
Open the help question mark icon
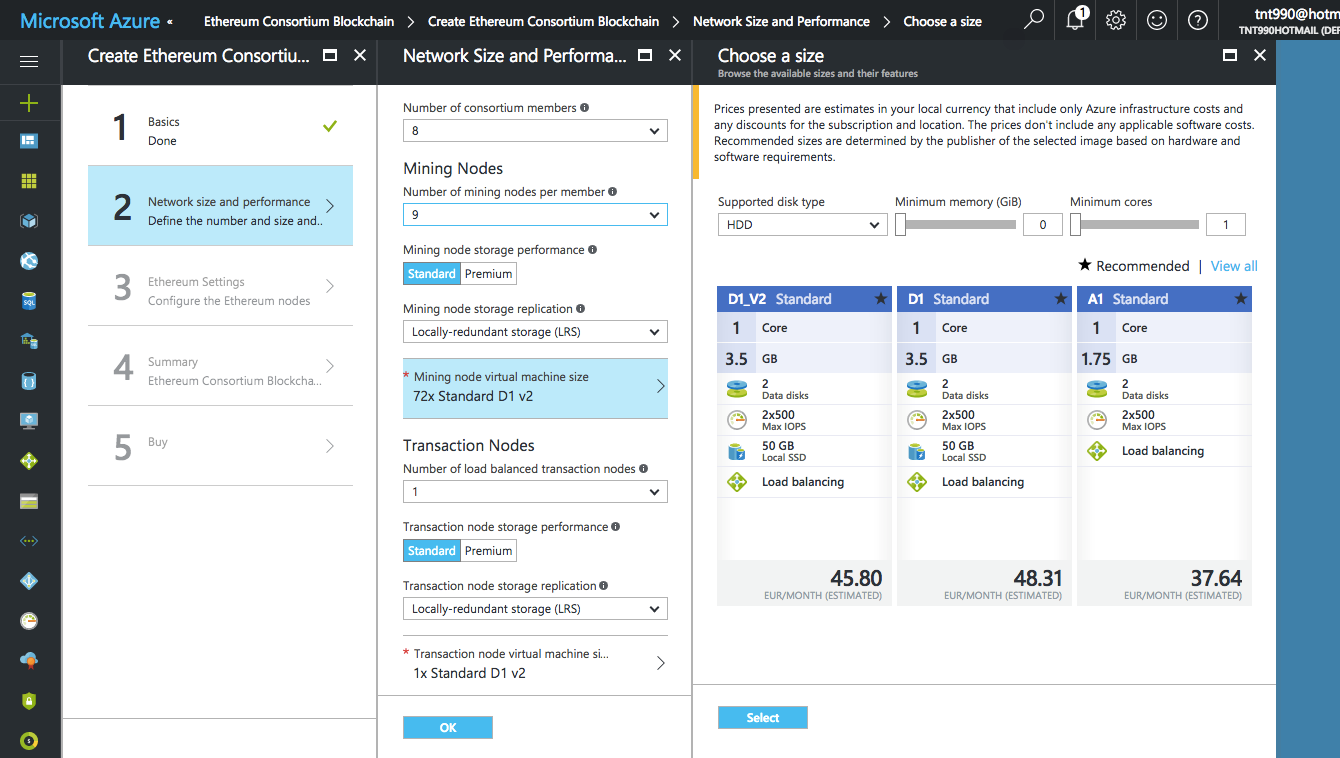pyautogui.click(x=1198, y=20)
